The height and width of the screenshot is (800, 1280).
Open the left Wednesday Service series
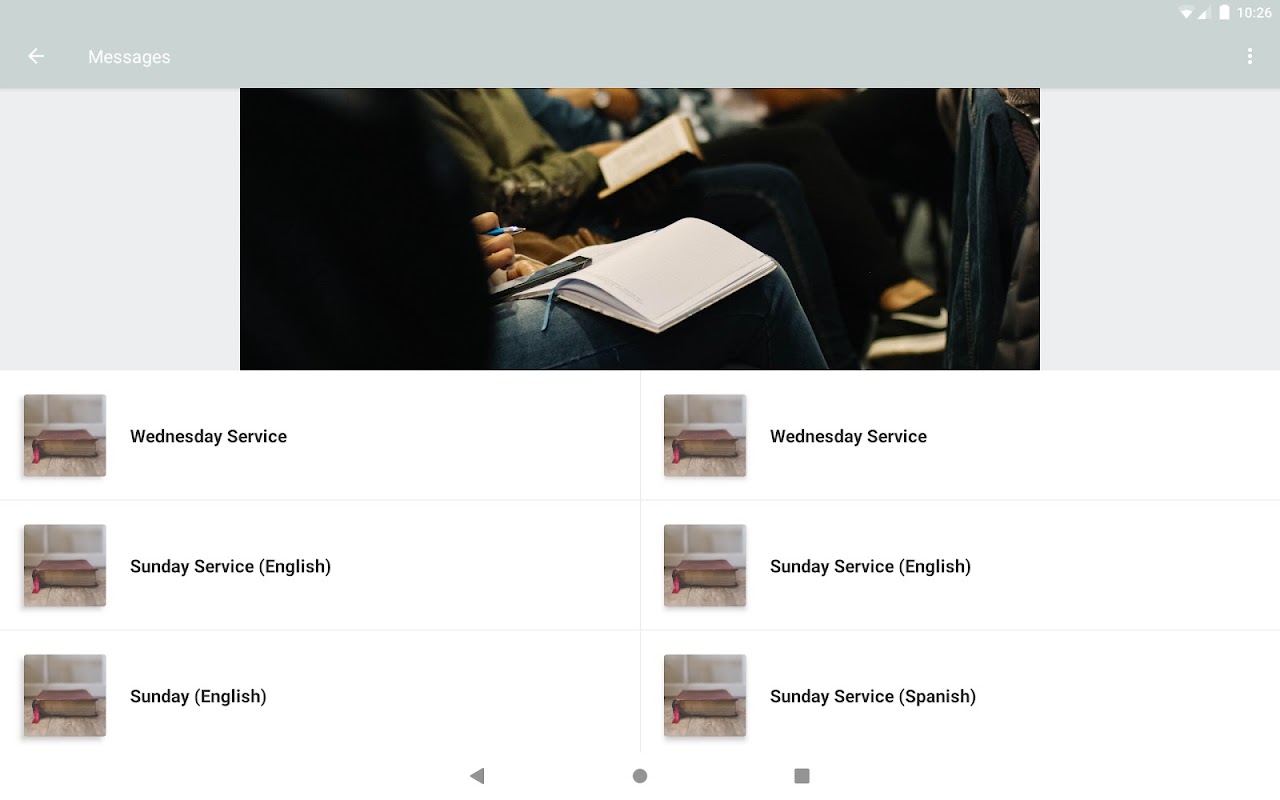click(x=320, y=436)
